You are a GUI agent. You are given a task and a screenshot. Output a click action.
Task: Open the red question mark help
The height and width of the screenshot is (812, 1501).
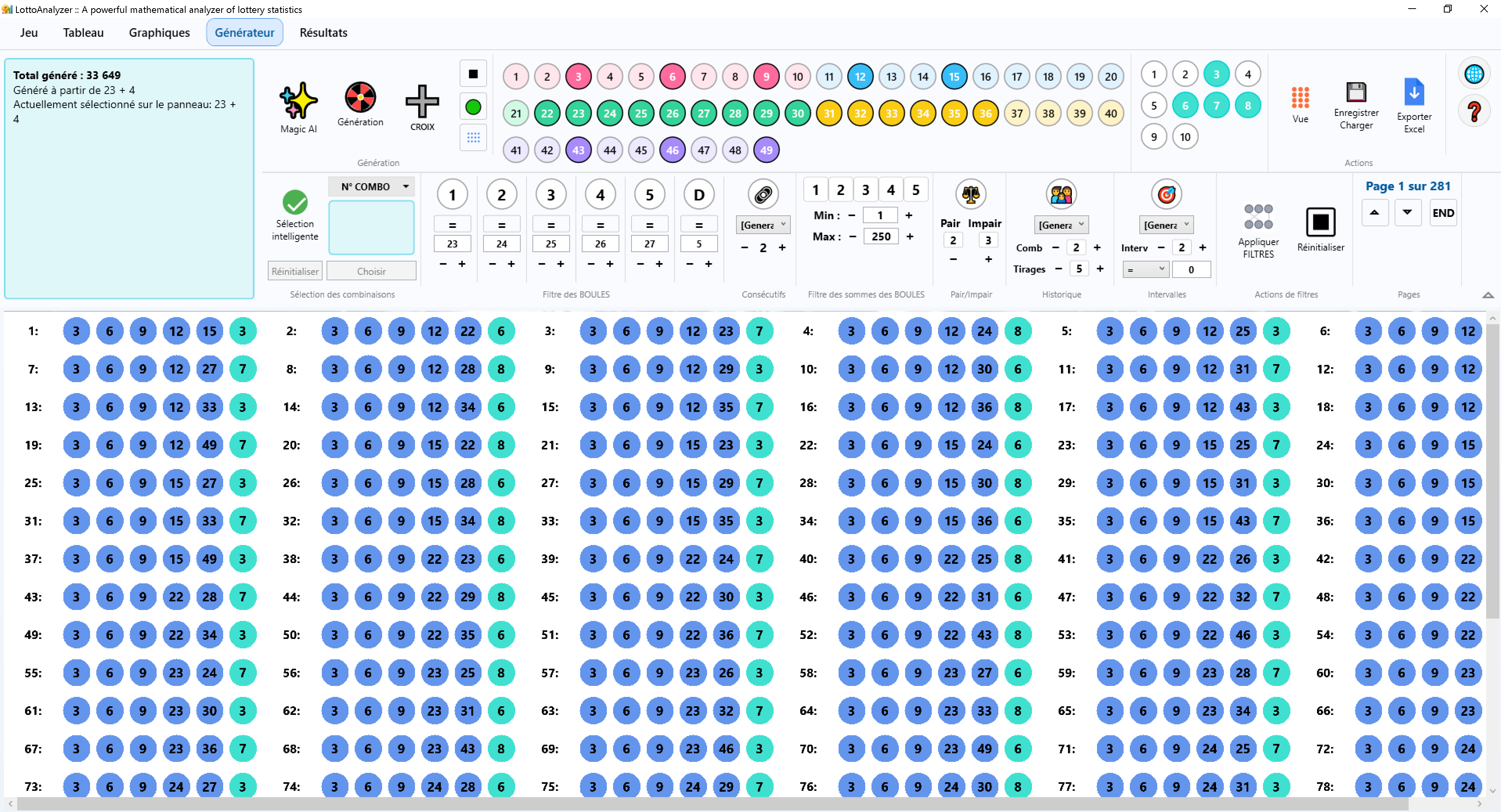[1474, 111]
